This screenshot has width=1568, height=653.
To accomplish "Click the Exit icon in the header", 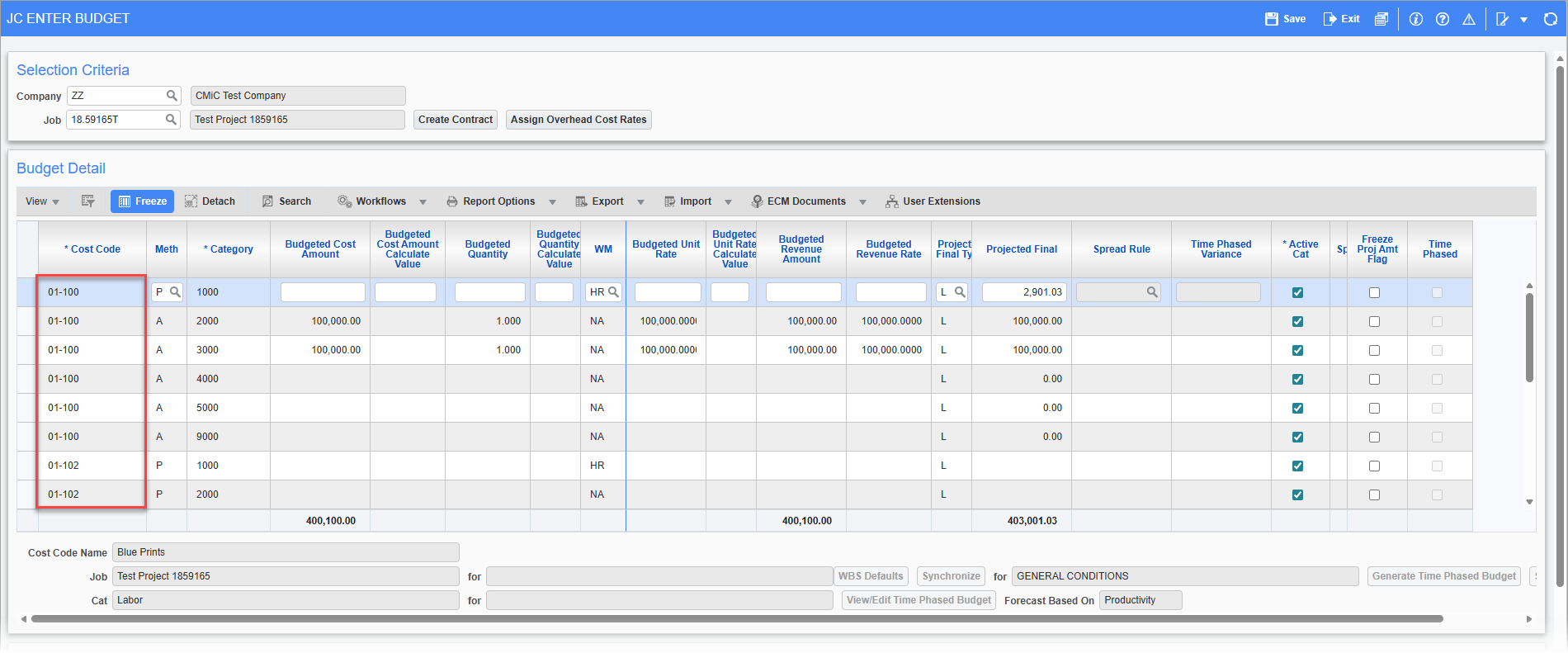I will point(1329,19).
